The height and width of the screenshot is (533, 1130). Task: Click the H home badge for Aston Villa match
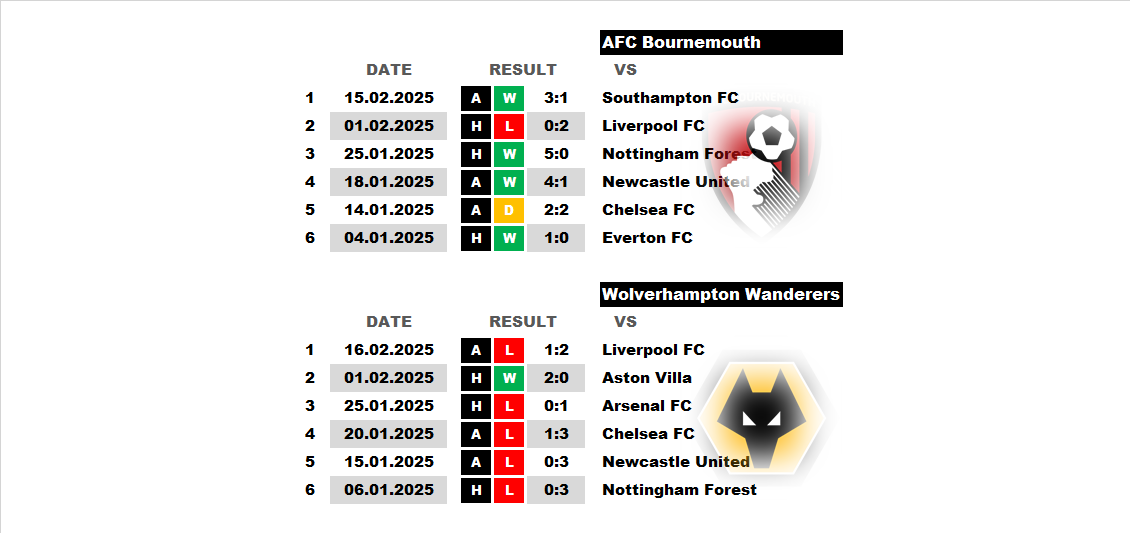coord(476,378)
